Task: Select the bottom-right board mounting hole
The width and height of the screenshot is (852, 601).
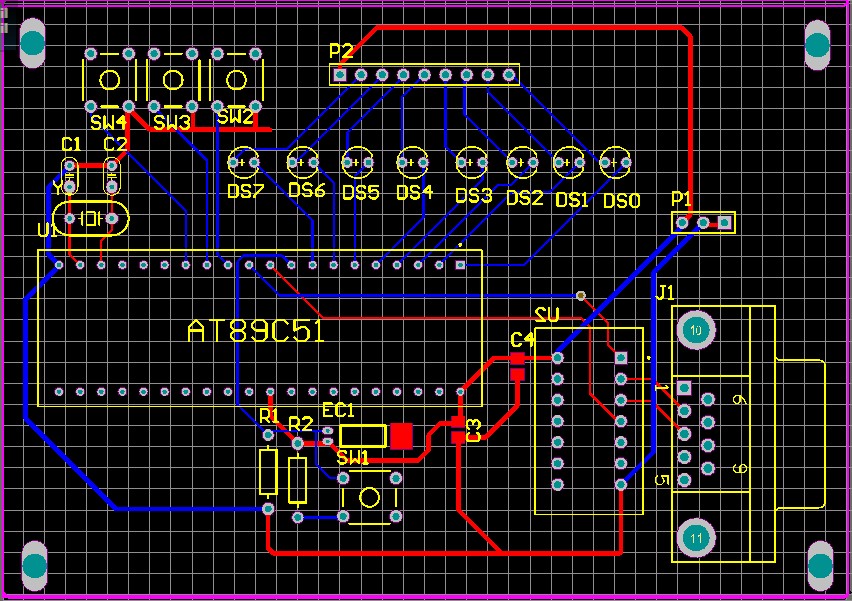Action: coord(820,566)
